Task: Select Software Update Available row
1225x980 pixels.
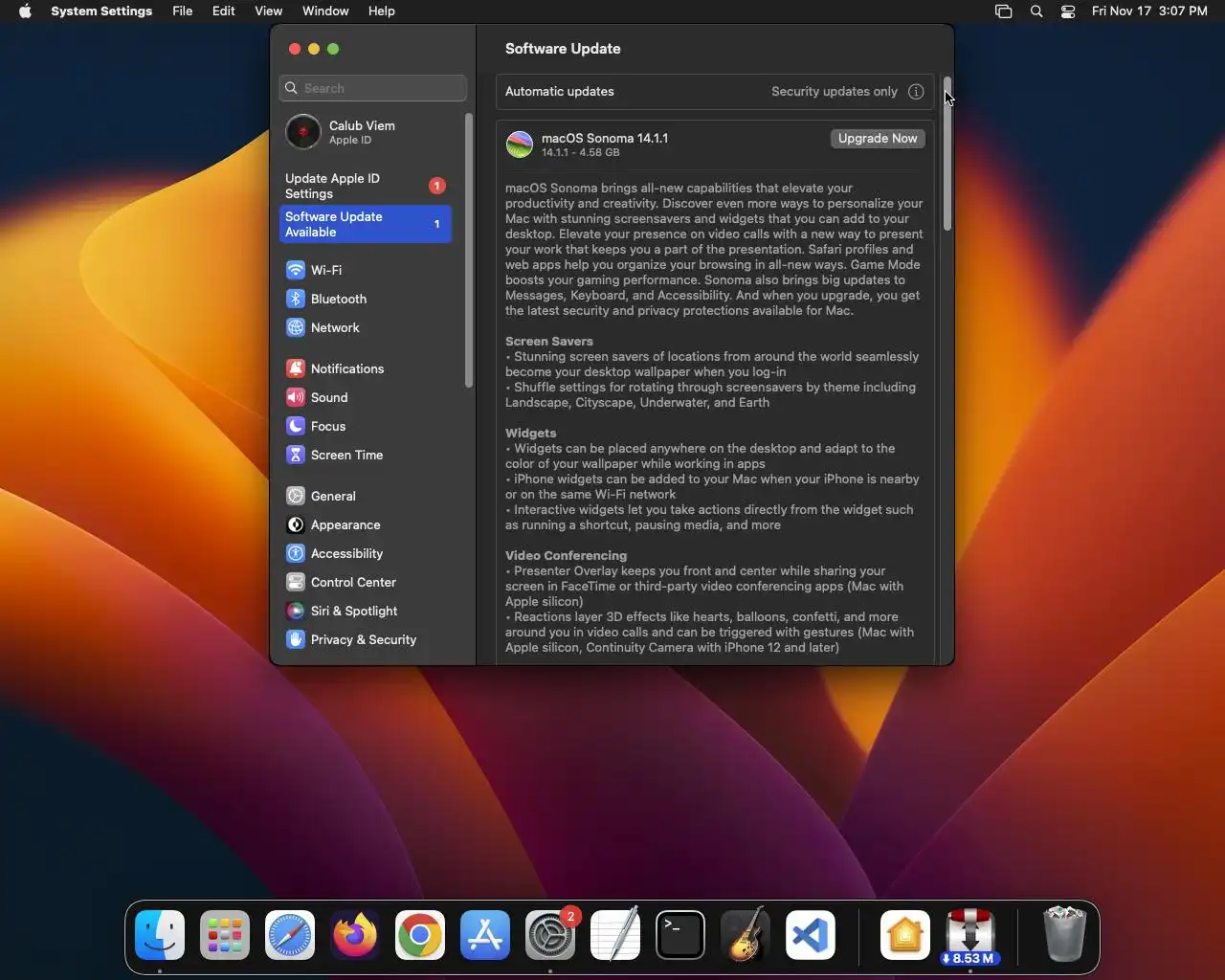Action: pos(365,224)
